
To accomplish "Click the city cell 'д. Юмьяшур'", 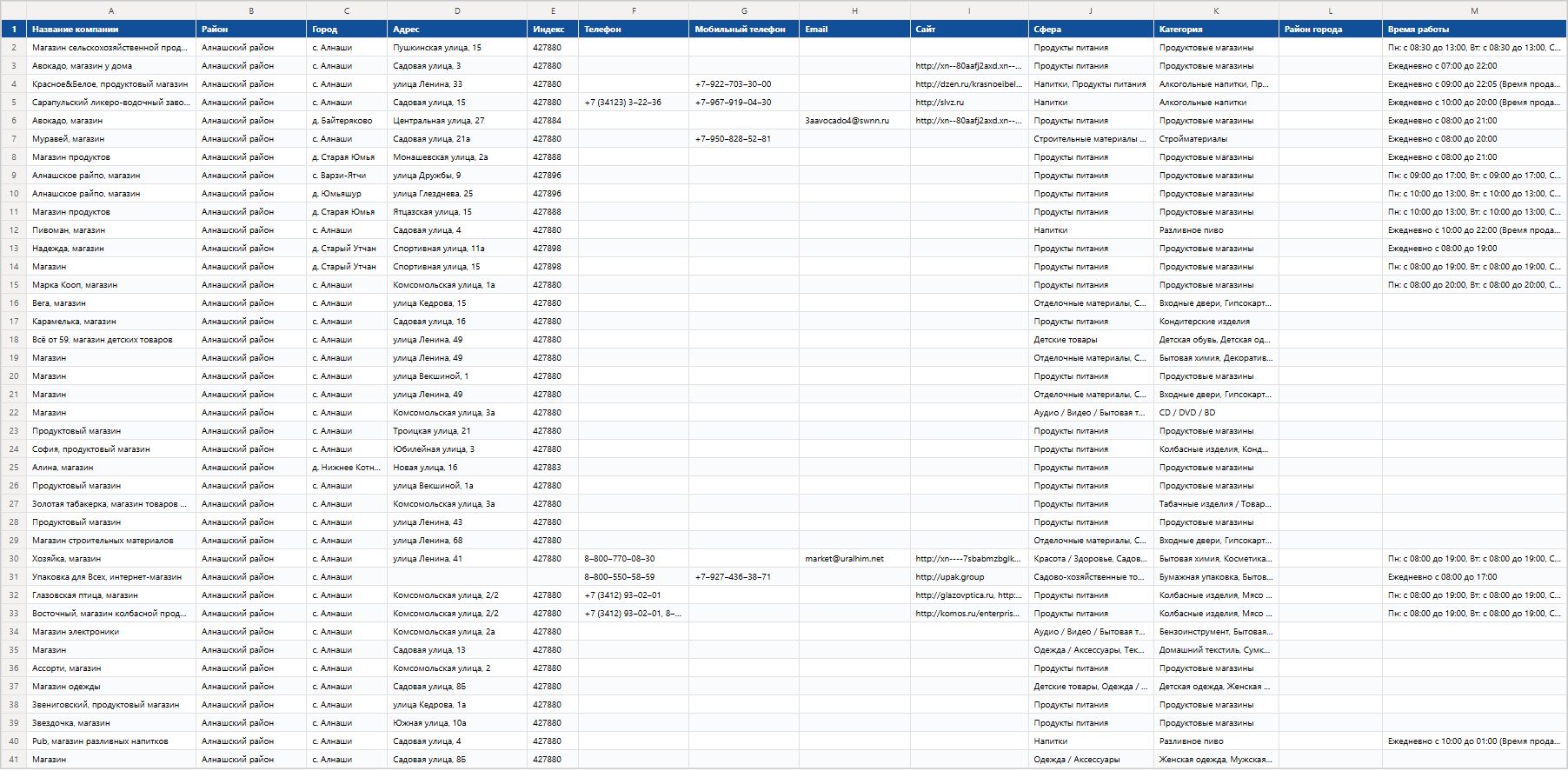I will (x=347, y=194).
